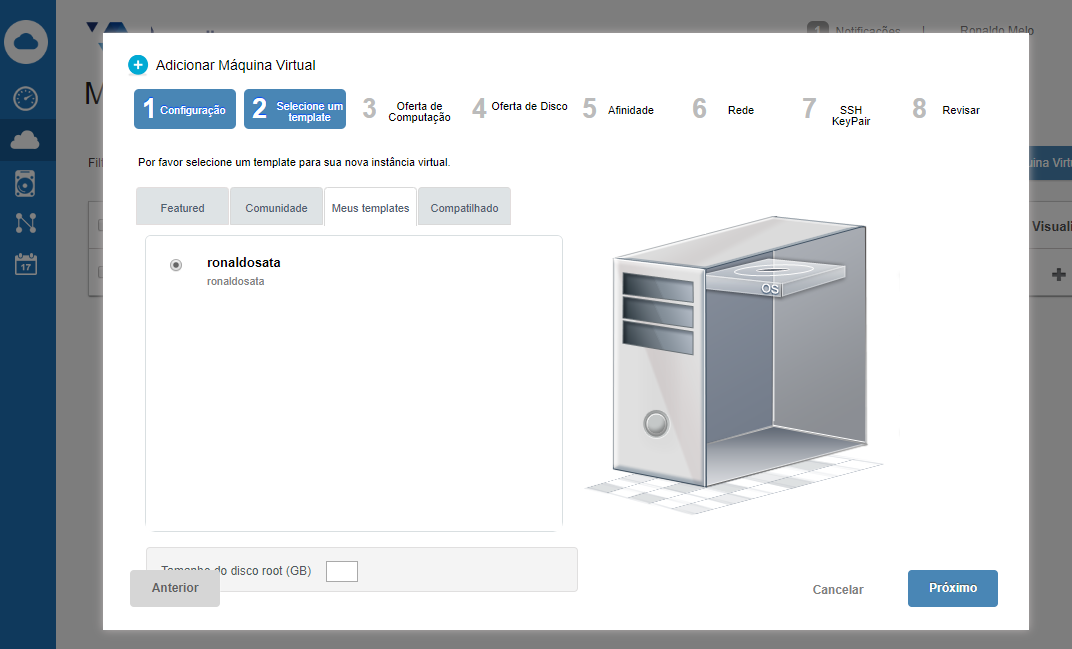
Task: Click the OS disc in the computer illustration
Action: tap(770, 278)
